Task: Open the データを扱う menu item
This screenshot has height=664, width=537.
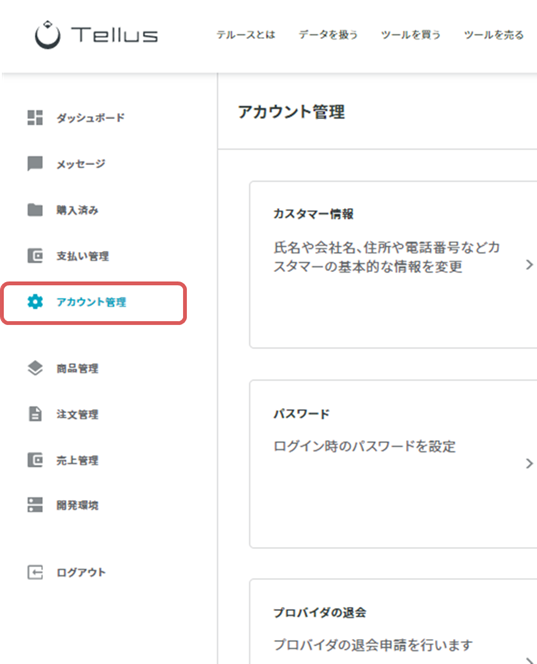Action: click(x=328, y=35)
